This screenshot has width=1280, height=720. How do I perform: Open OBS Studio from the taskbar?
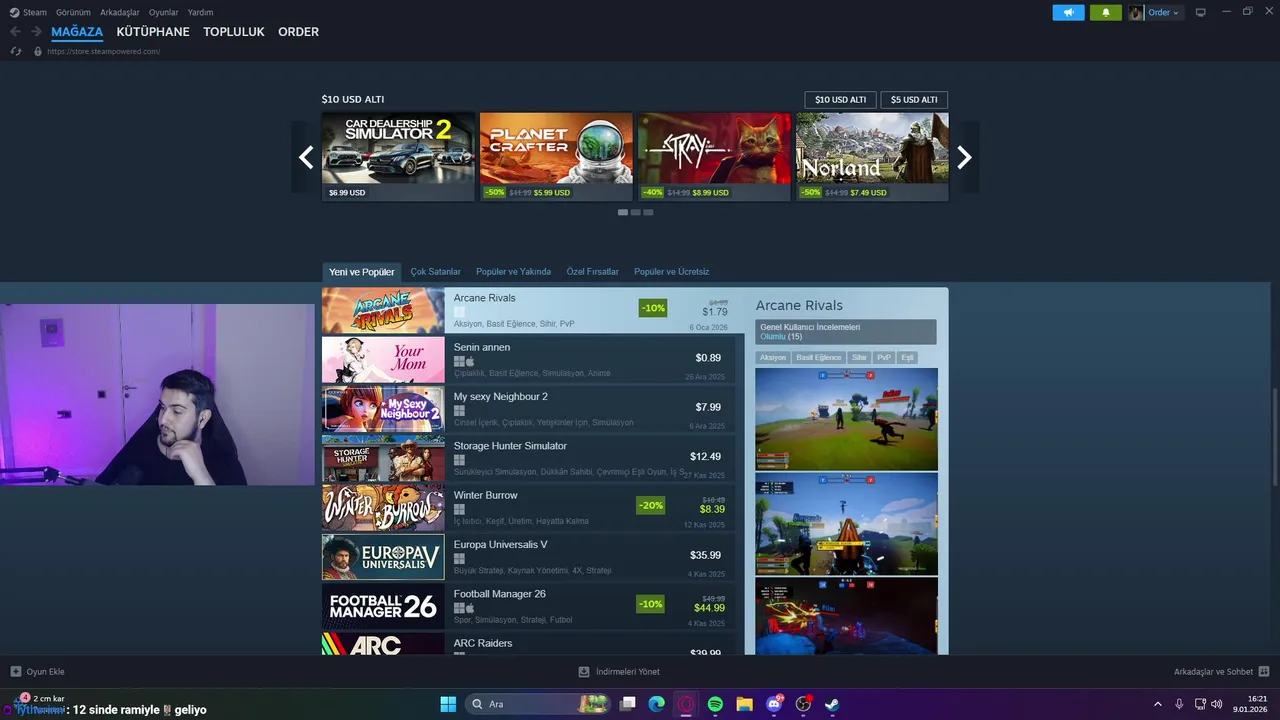[803, 704]
